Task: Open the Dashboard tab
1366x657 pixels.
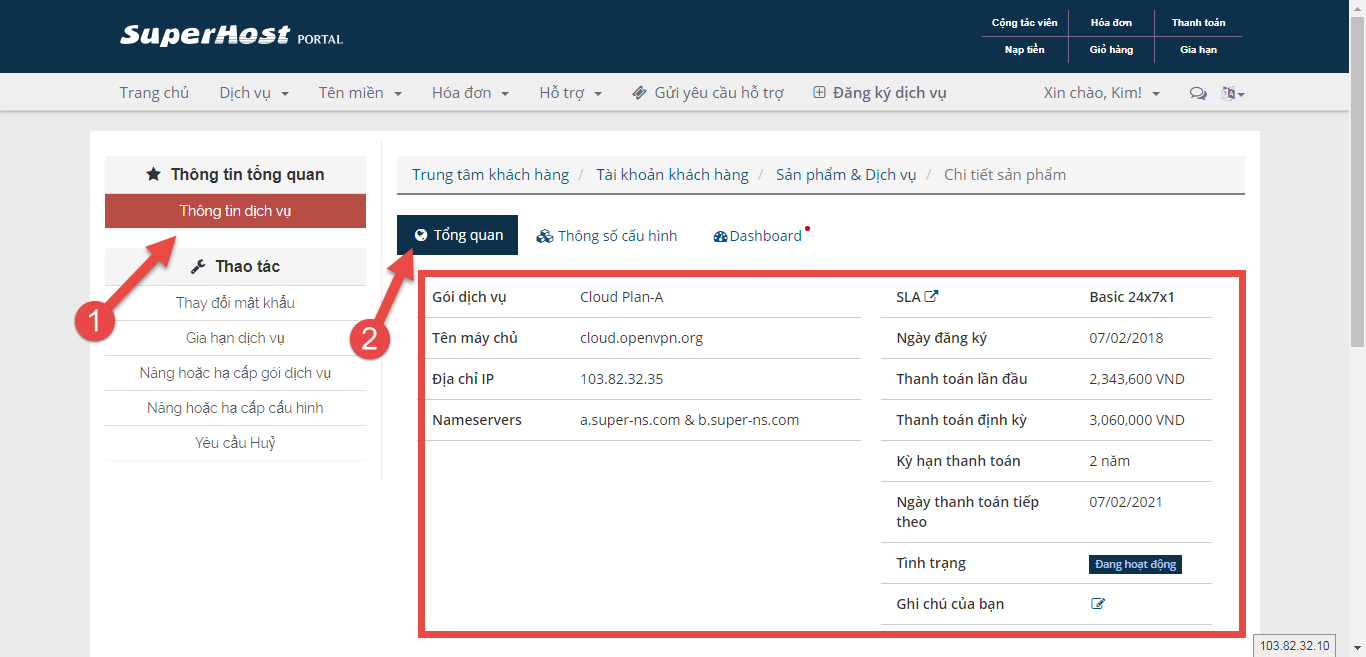Action: click(x=758, y=236)
